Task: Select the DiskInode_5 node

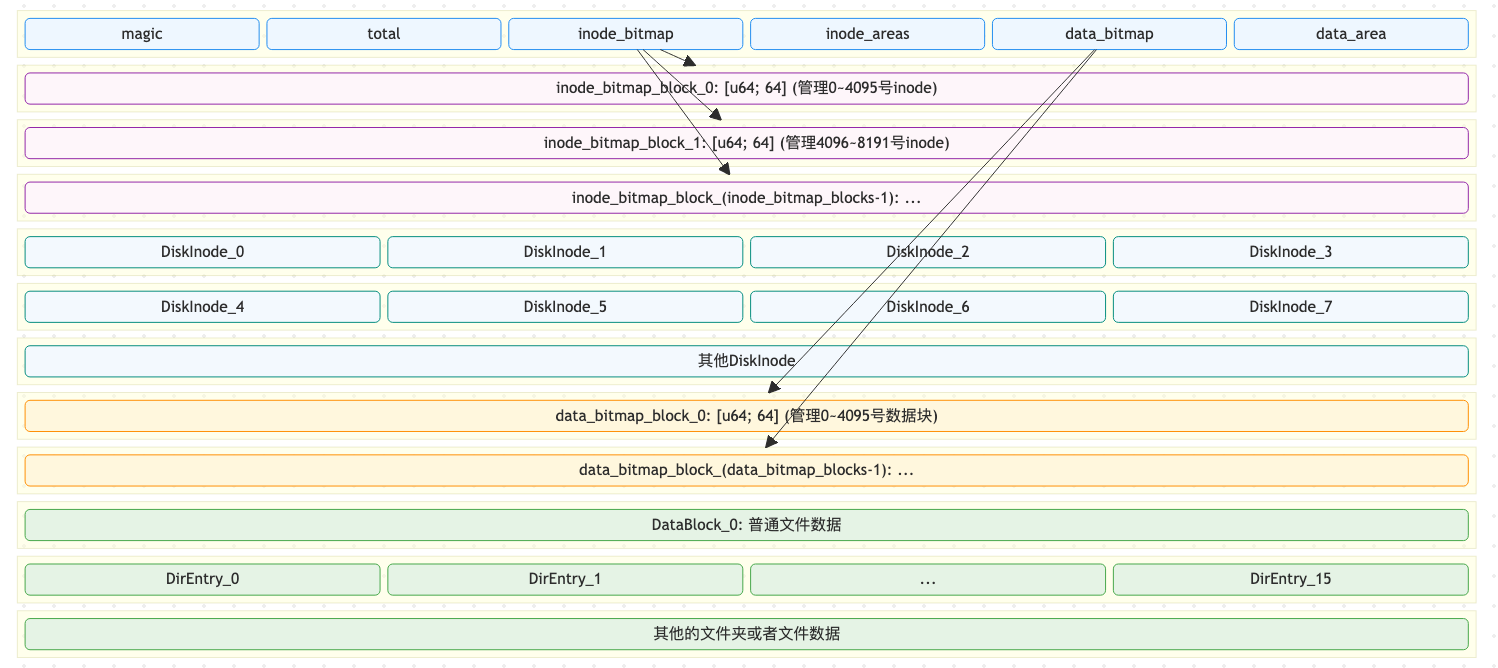Action: click(565, 307)
